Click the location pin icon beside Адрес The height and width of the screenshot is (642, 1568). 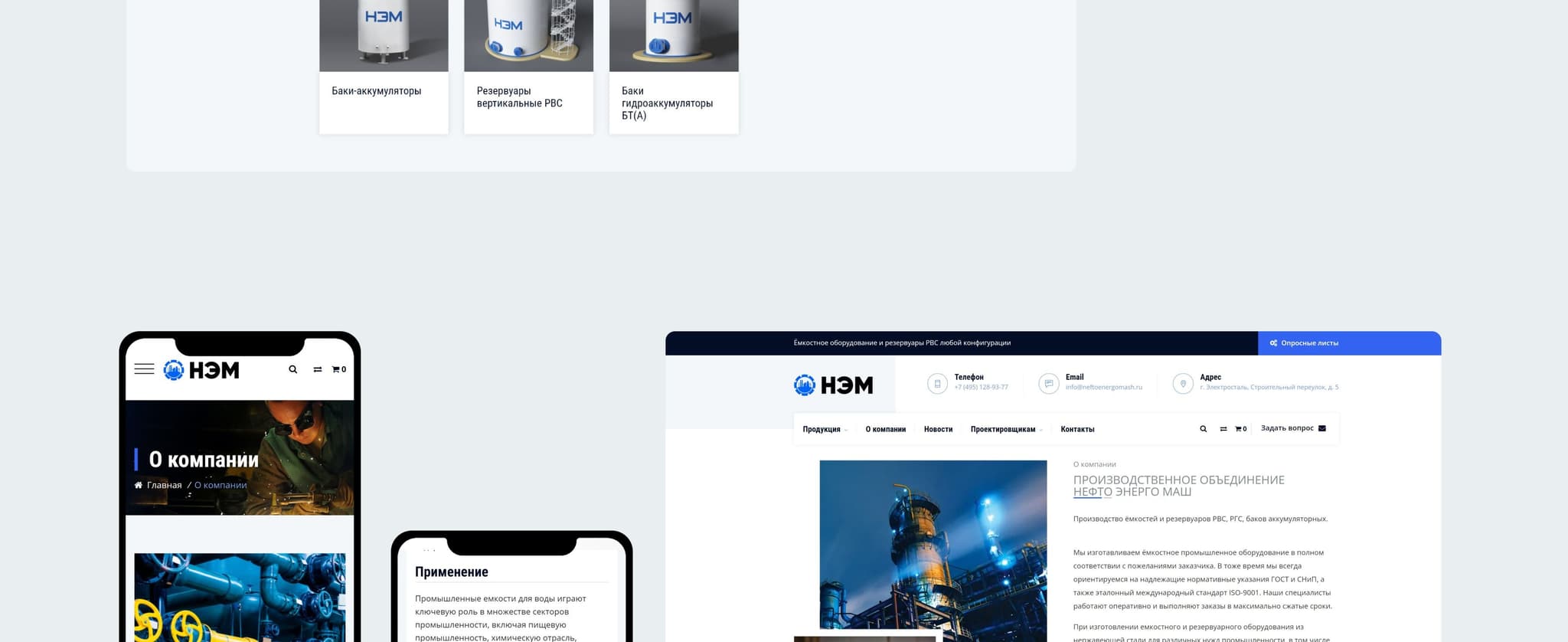(1183, 383)
